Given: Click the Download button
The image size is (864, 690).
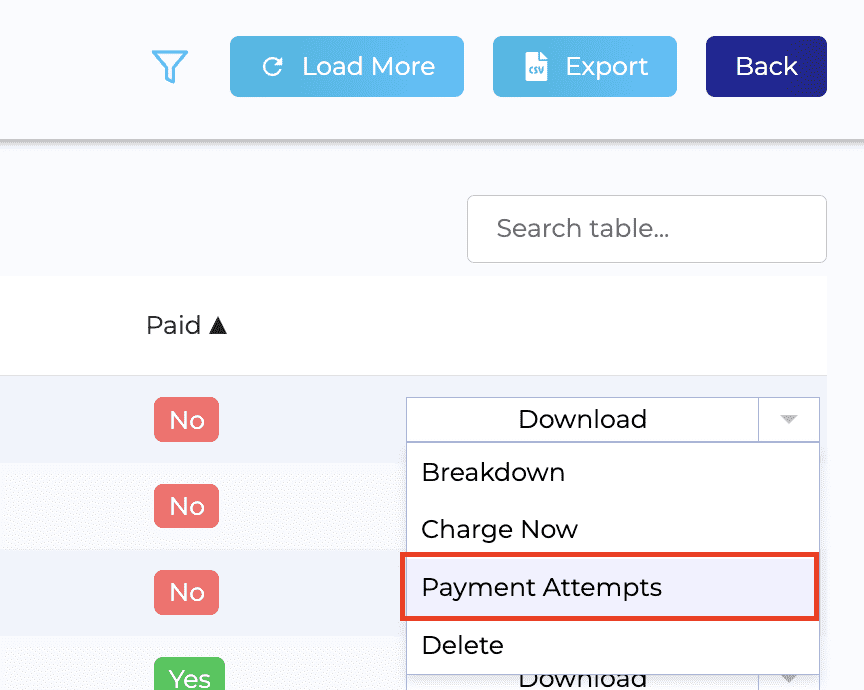Looking at the screenshot, I should [582, 419].
